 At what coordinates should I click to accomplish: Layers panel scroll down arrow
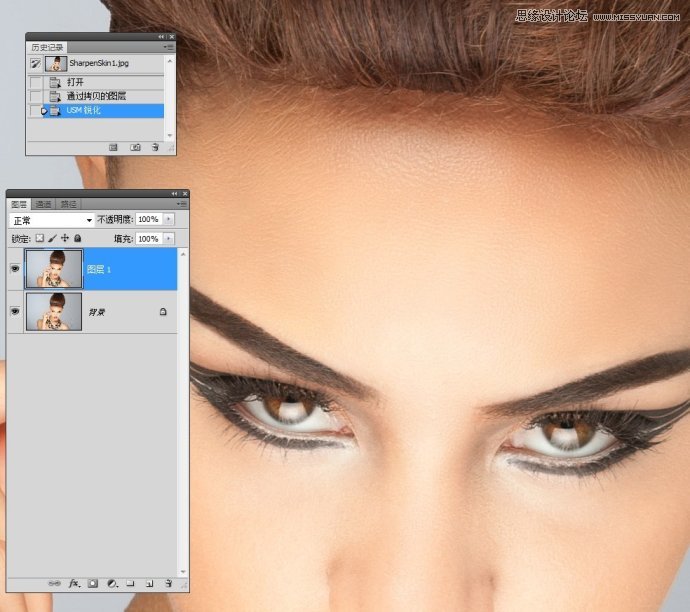(x=183, y=572)
